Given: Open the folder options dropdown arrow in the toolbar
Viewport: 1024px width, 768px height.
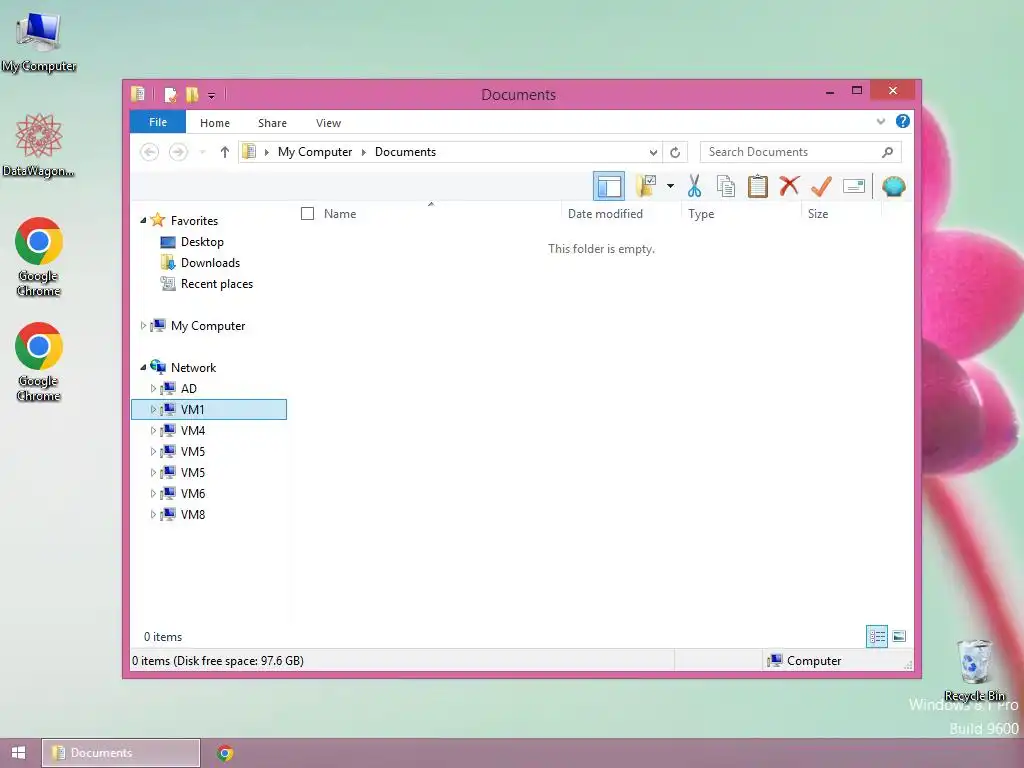Looking at the screenshot, I should click(670, 186).
